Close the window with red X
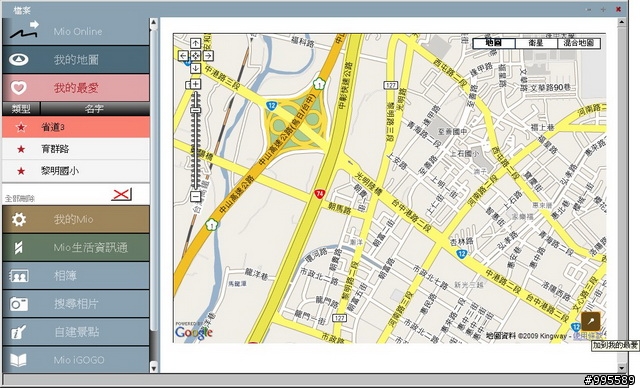The image size is (640, 388). click(618, 9)
